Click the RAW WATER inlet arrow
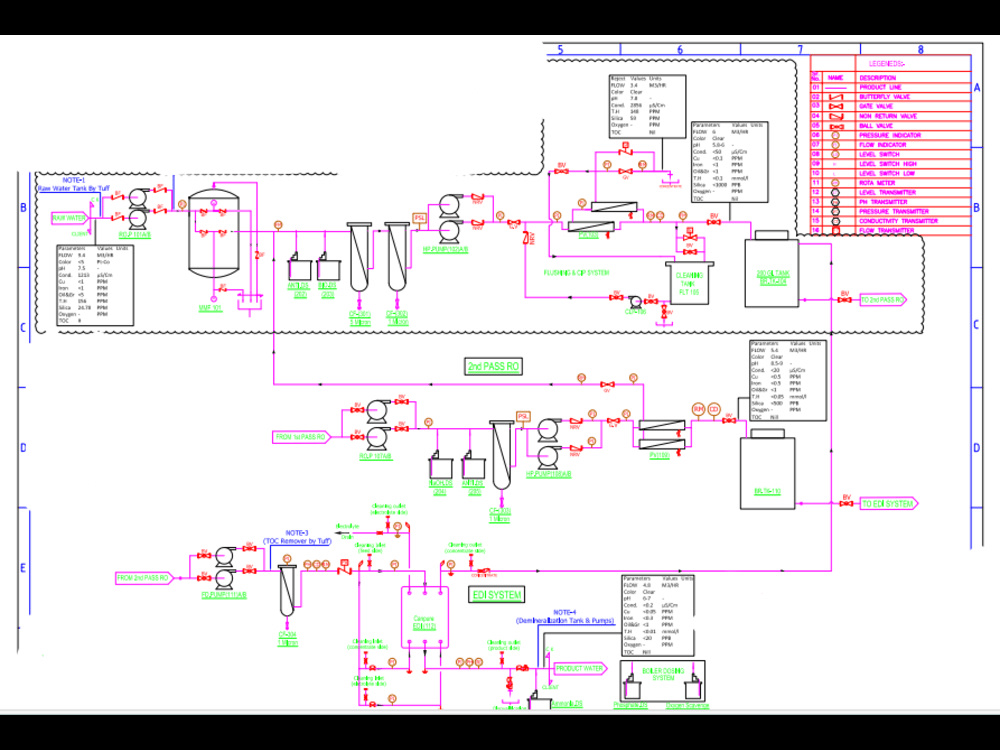 point(70,218)
